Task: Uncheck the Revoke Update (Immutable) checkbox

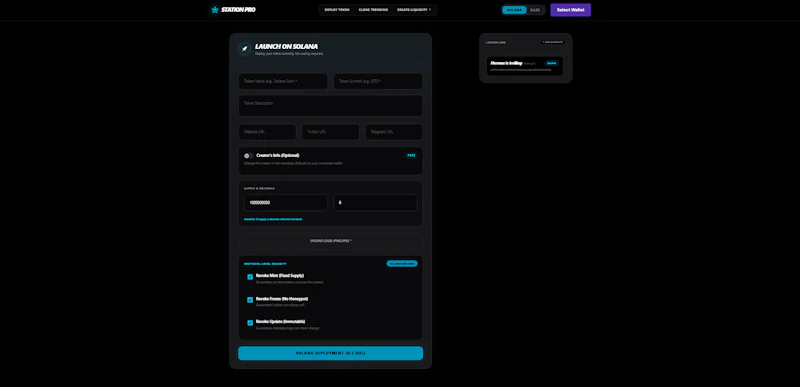Action: 250,323
